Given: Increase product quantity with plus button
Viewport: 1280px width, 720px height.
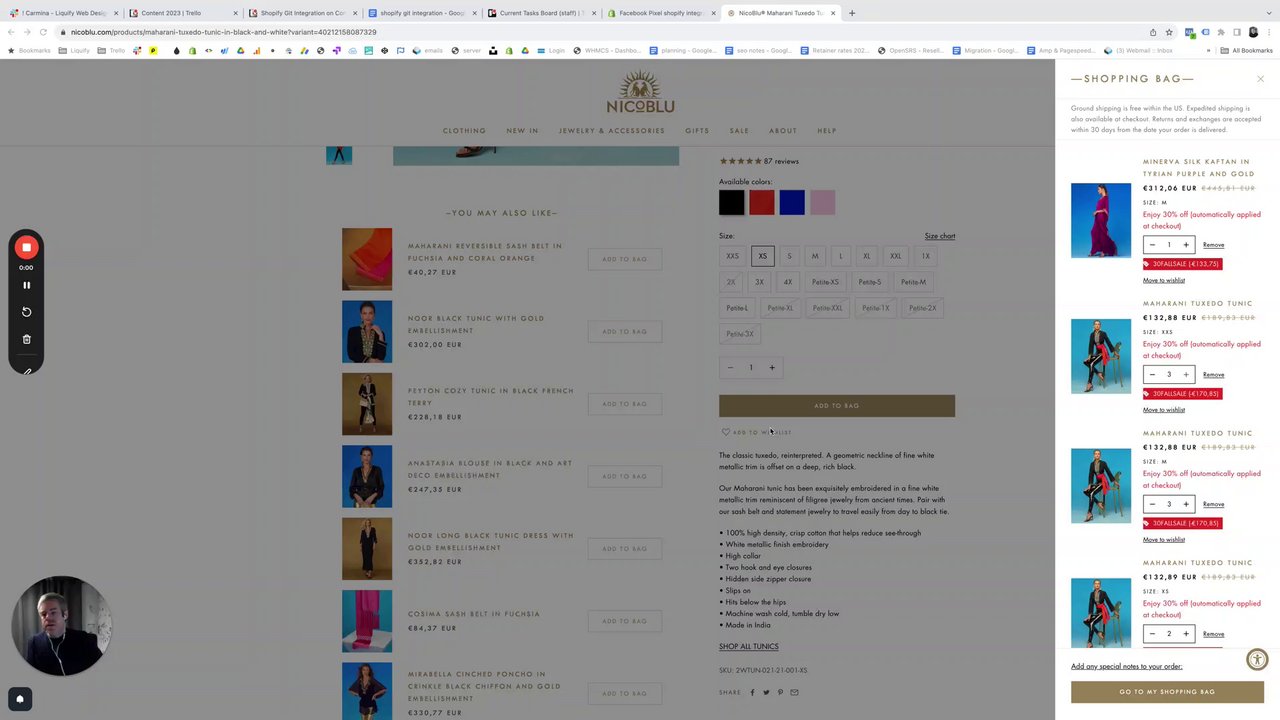Looking at the screenshot, I should (772, 367).
